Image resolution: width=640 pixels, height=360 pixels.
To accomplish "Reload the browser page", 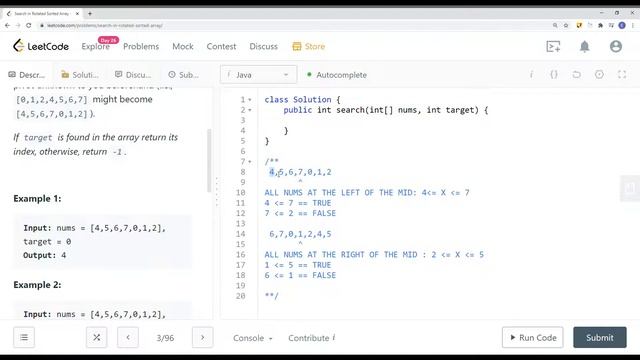I will [29, 25].
